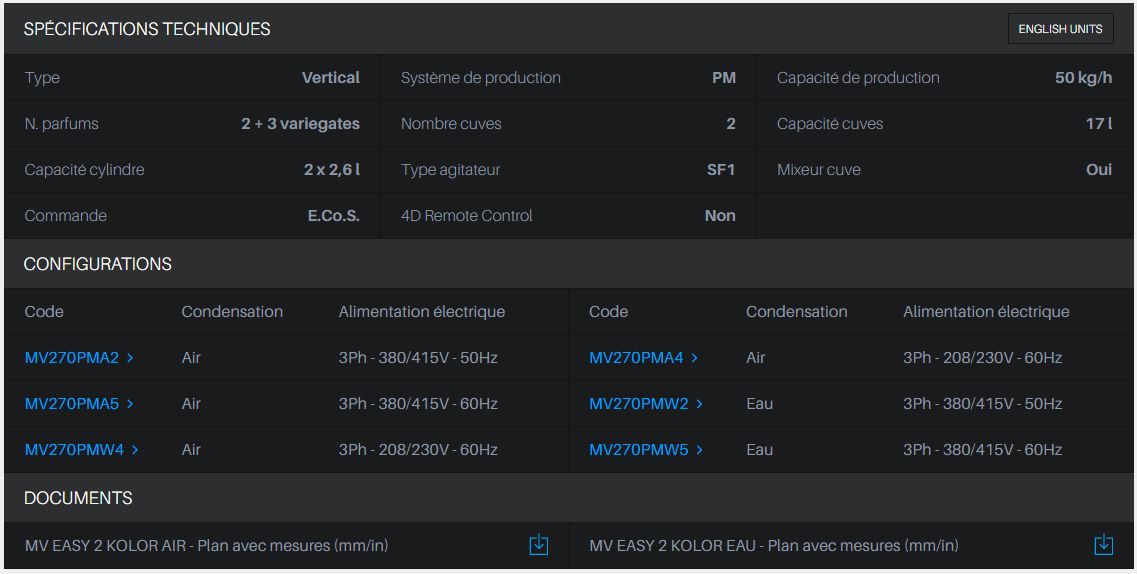Collapse the Configurations section header
Screen dimensions: 1137x574
[x=98, y=264]
